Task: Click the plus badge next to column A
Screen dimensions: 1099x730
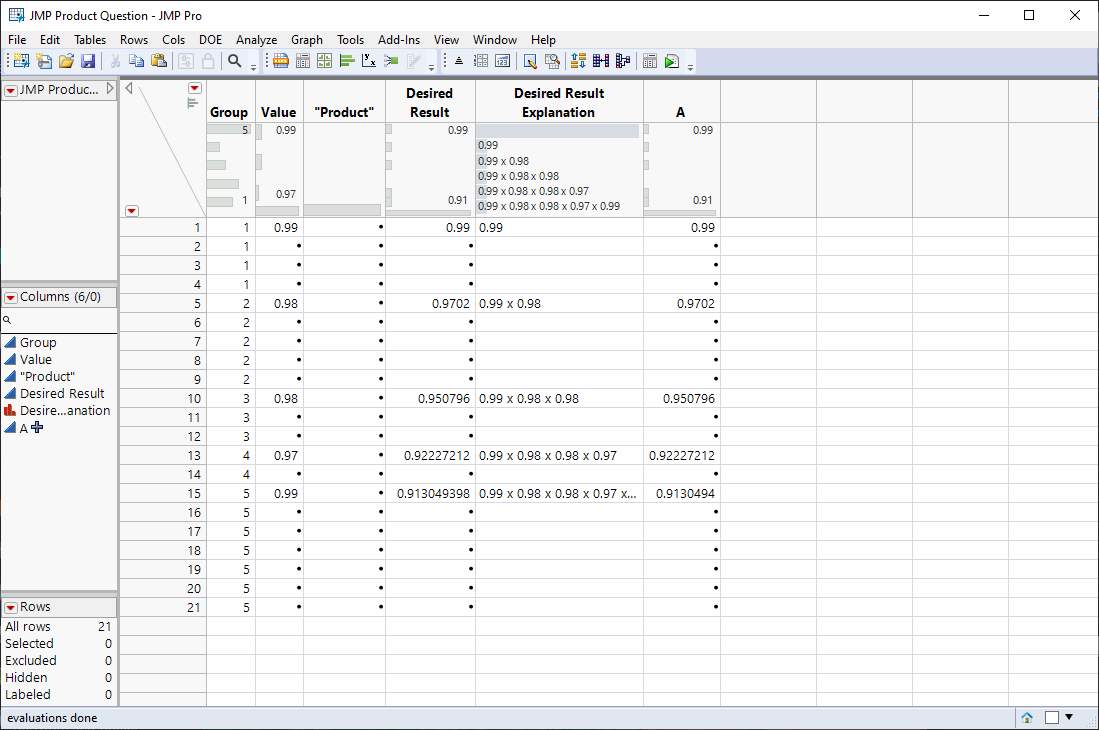Action: pos(36,427)
